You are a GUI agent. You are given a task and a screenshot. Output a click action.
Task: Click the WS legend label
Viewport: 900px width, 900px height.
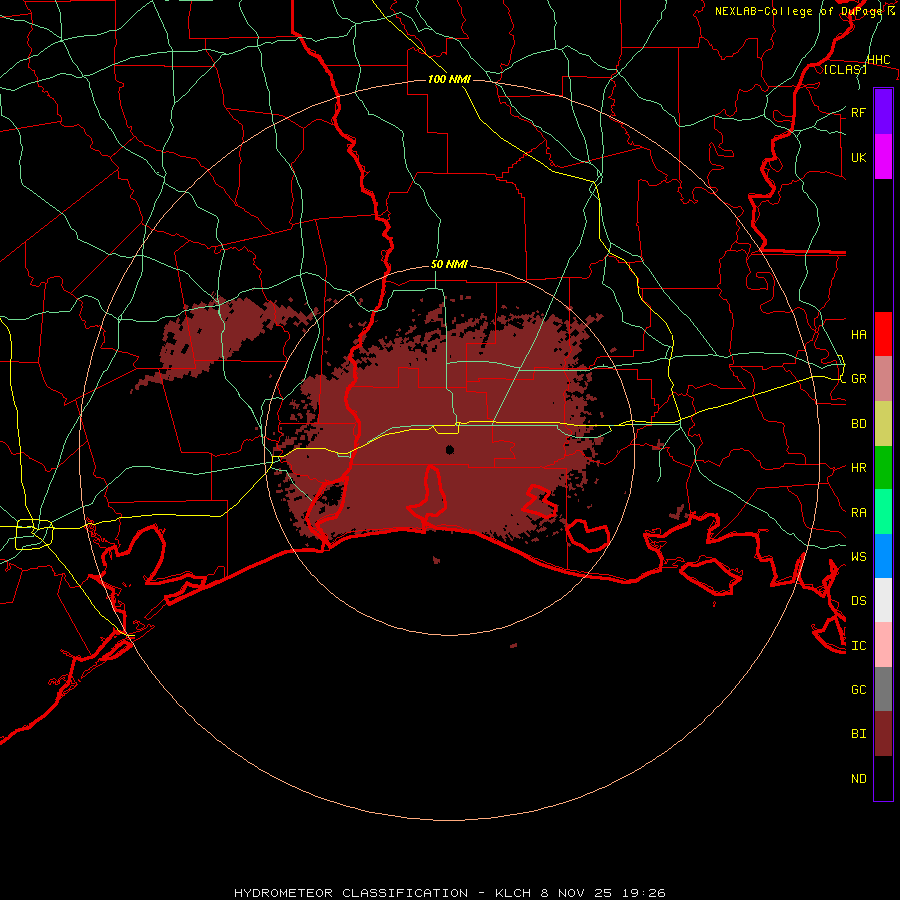[x=858, y=556]
